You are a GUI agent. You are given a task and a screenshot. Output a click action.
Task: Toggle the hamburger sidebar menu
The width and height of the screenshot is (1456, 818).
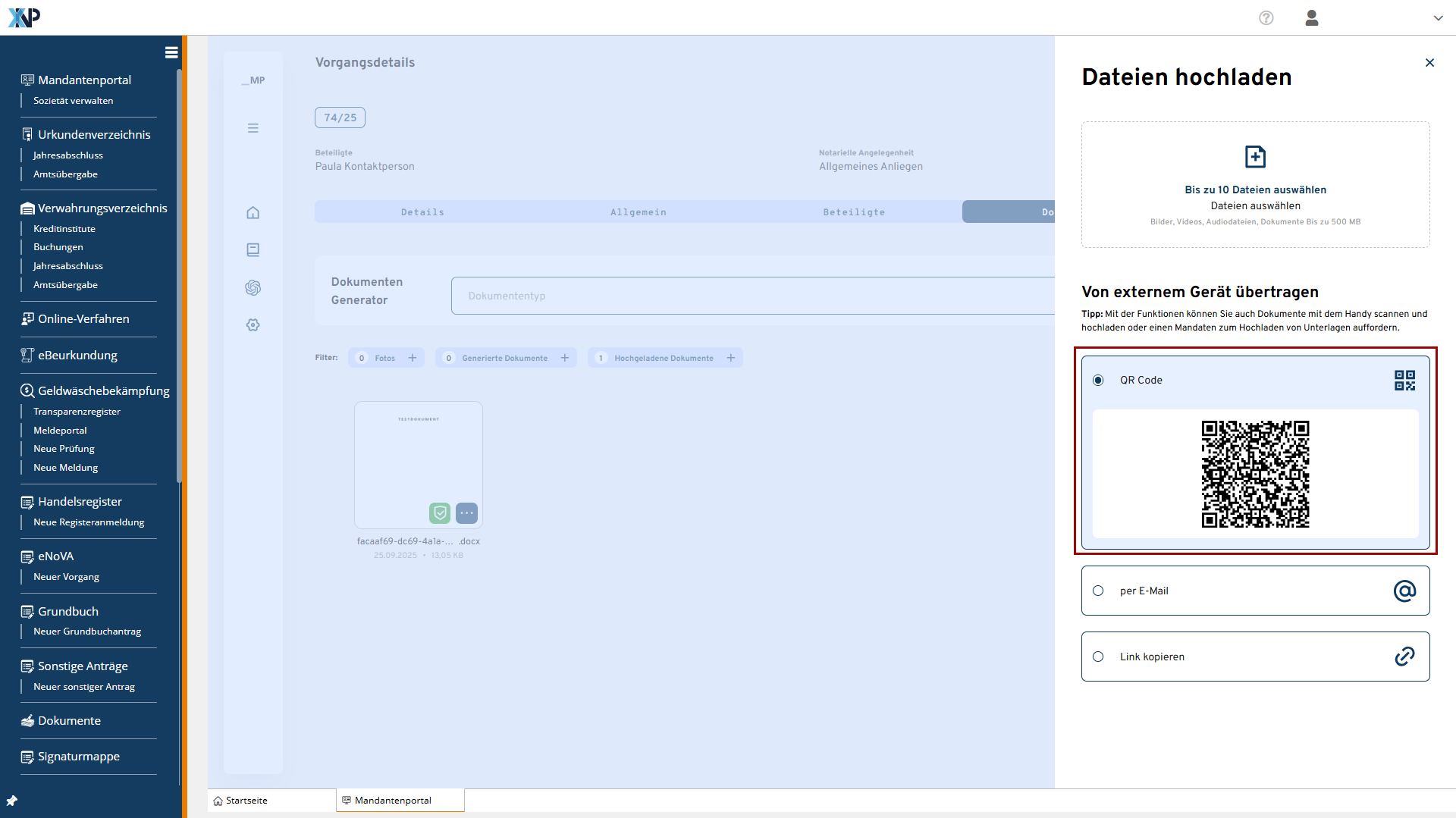coord(171,52)
